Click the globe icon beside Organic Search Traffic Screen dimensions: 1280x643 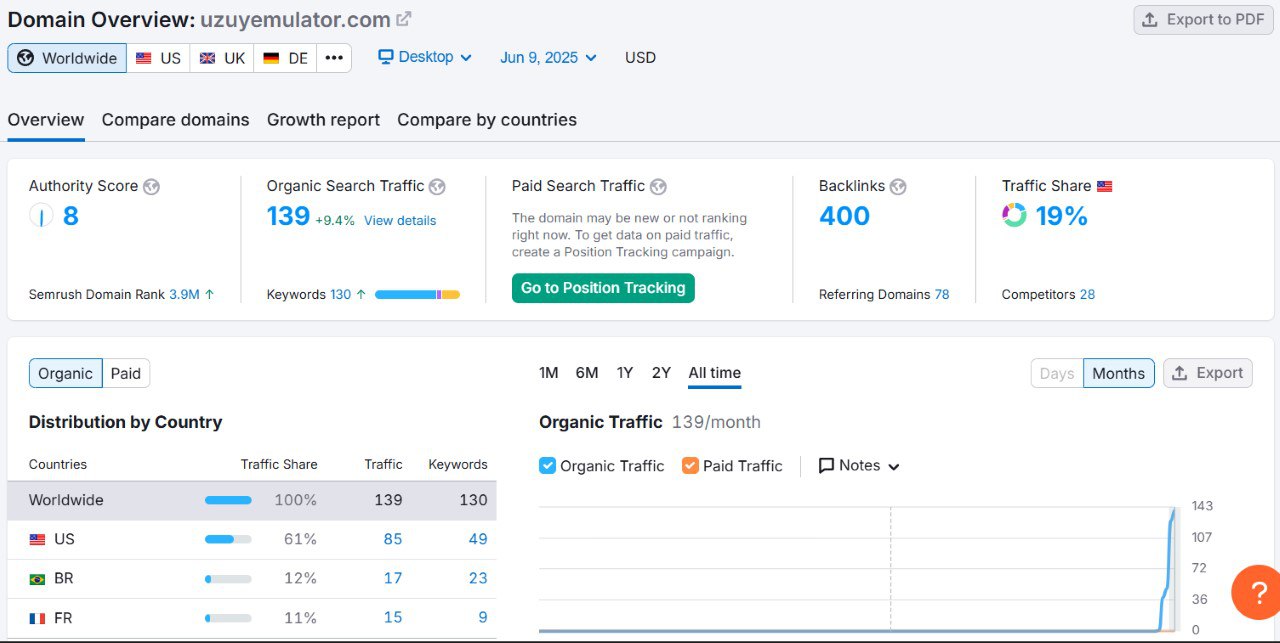click(x=437, y=186)
